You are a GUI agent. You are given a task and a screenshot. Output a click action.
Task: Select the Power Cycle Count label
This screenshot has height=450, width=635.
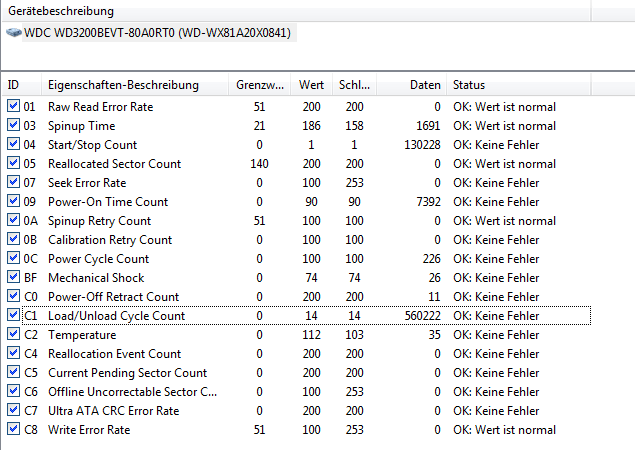click(98, 259)
